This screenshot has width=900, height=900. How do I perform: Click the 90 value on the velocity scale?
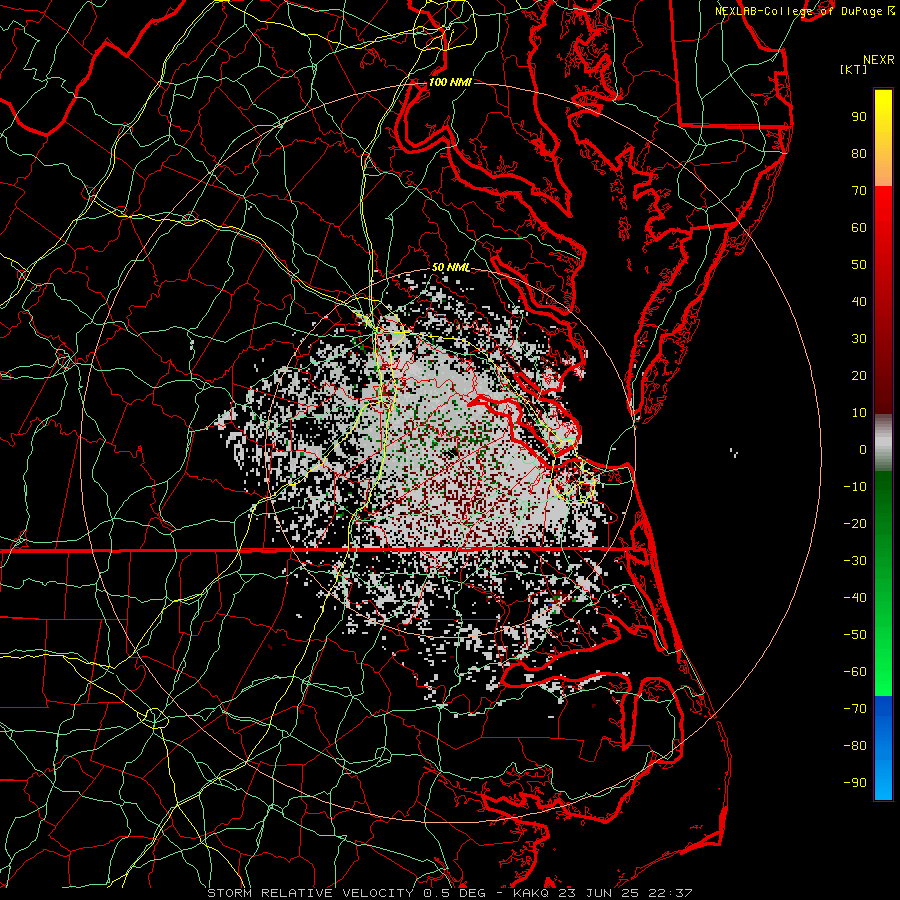(x=859, y=117)
